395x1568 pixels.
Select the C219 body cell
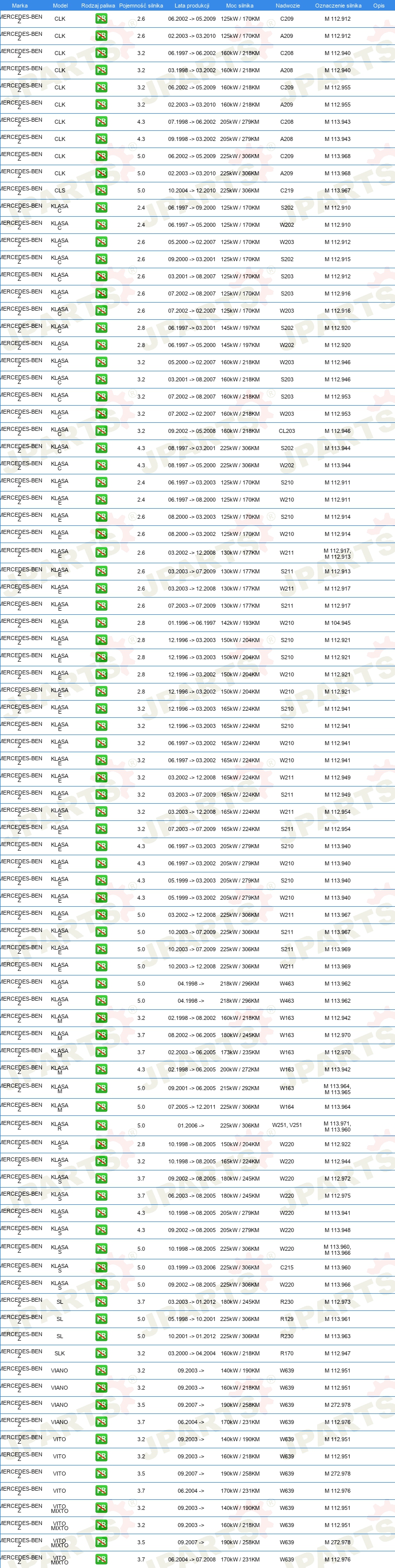click(287, 190)
